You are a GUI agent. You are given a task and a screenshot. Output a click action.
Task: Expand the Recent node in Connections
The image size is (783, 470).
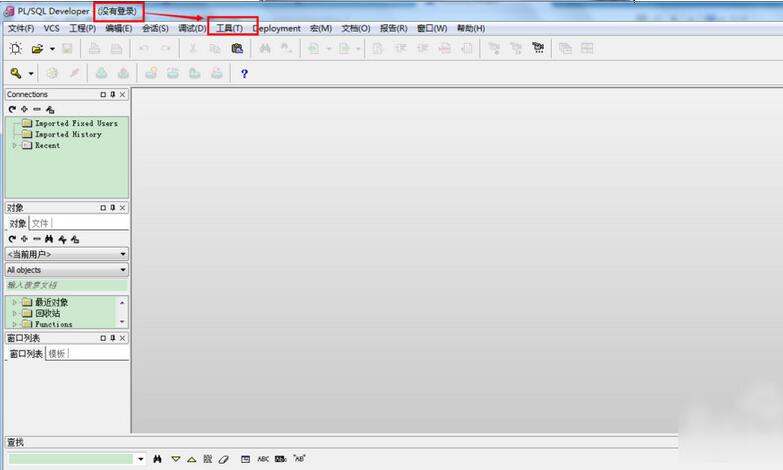click(x=15, y=145)
